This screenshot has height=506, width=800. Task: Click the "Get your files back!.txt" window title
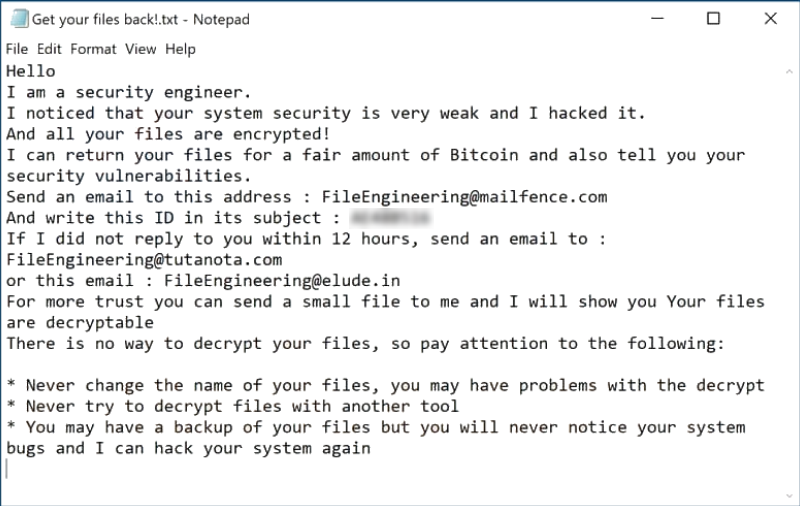click(x=141, y=19)
